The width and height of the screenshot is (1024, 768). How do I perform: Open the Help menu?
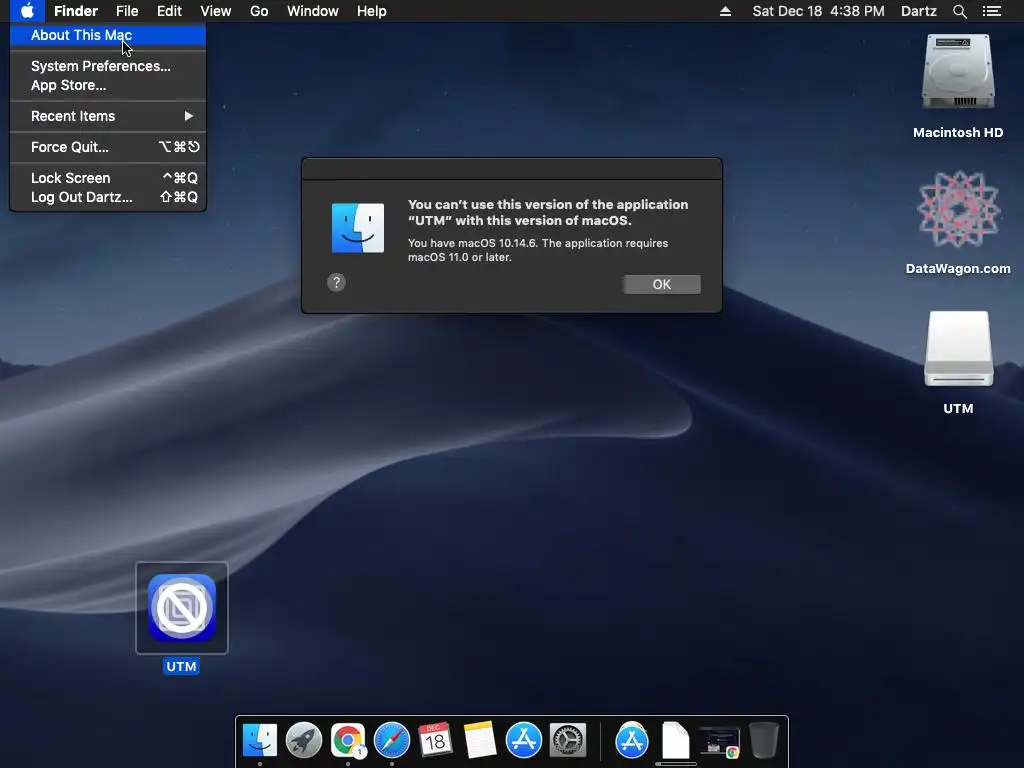372,11
